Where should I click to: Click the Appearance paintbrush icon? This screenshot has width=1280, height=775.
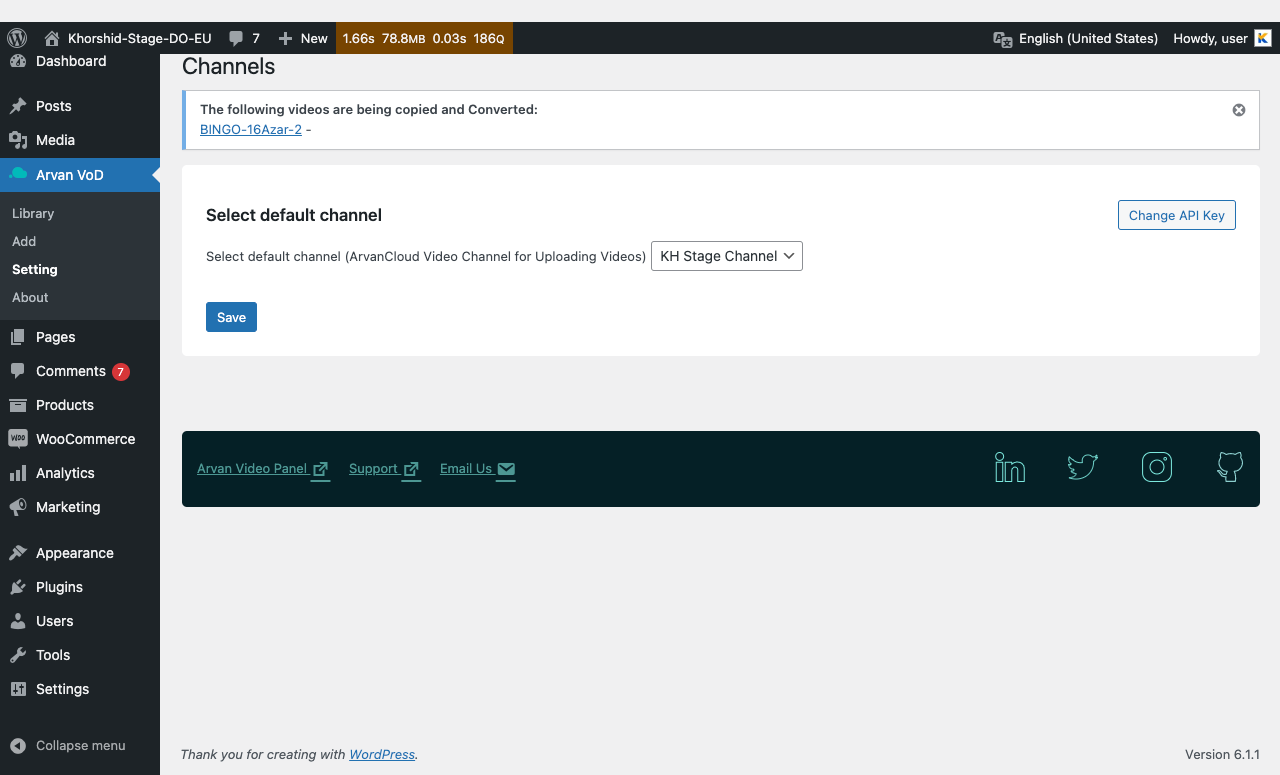coord(18,553)
